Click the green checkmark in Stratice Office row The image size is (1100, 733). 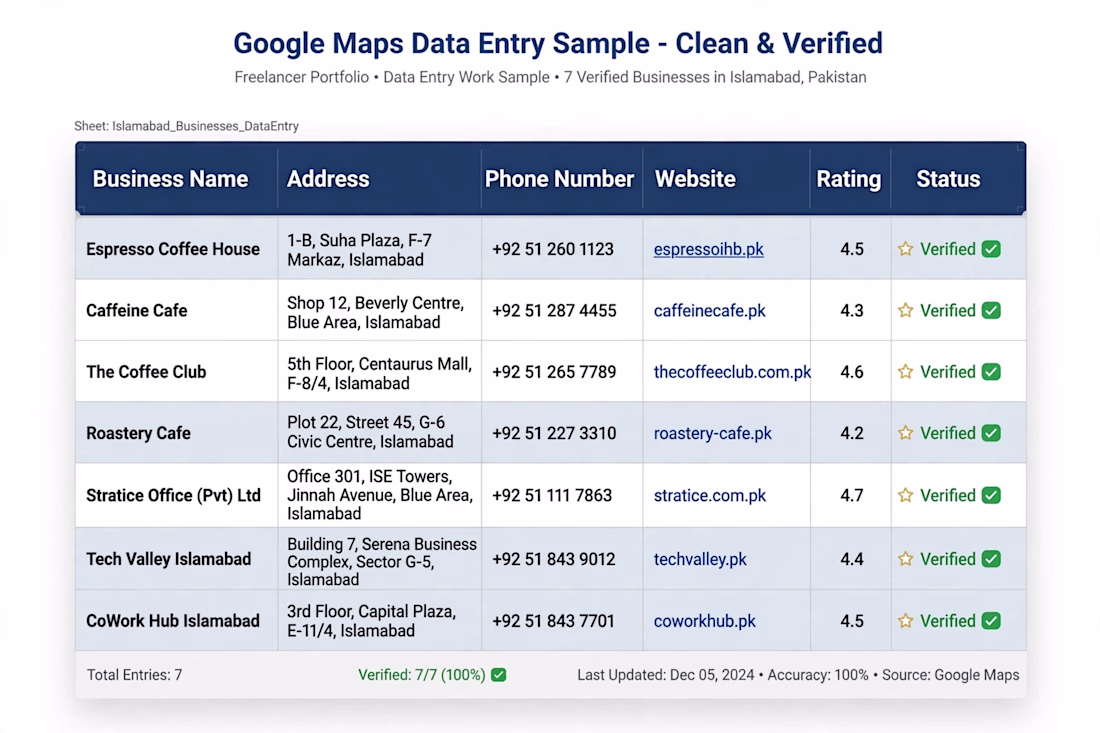[x=991, y=495]
